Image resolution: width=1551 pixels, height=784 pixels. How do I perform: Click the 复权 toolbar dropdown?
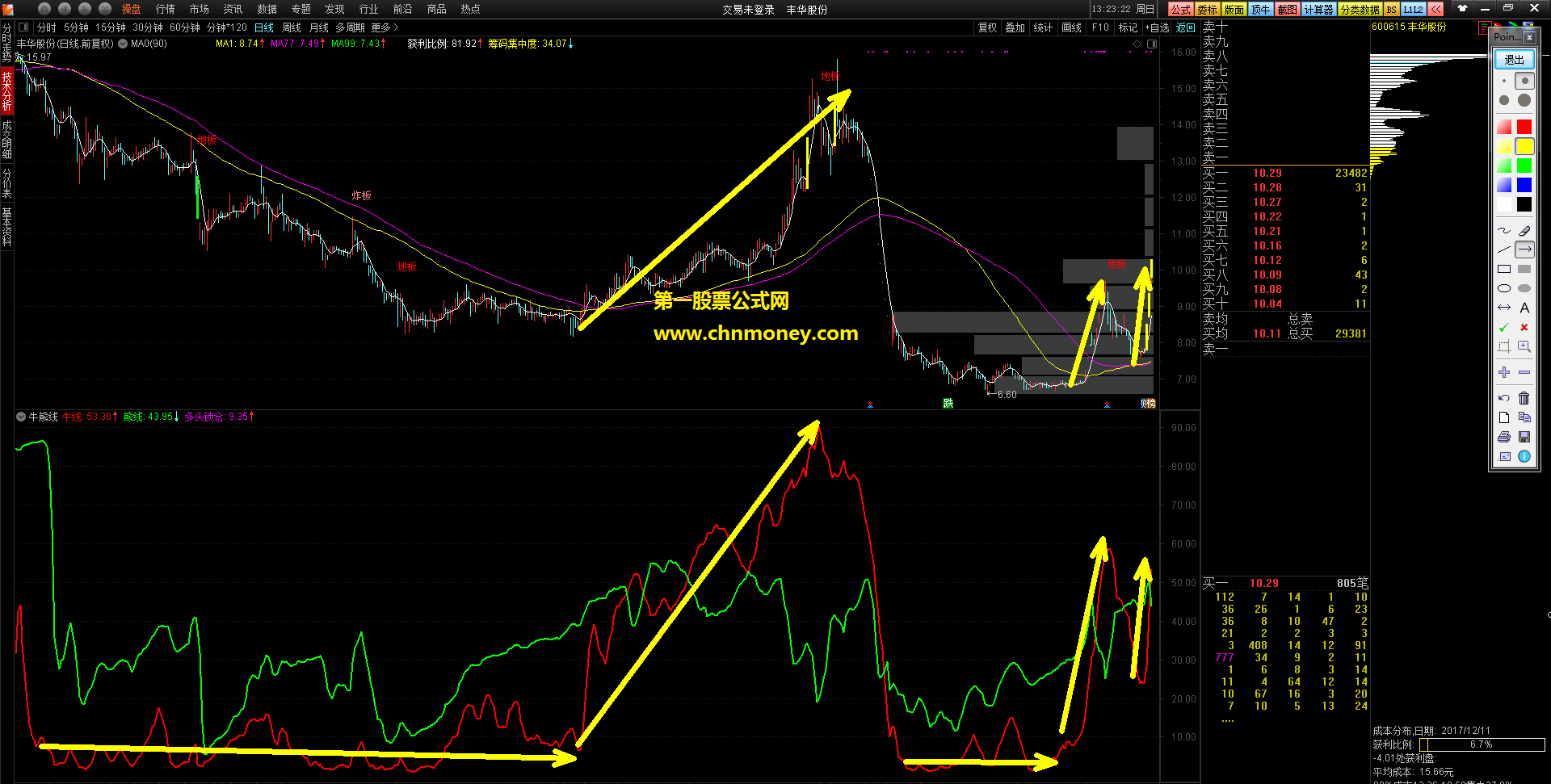[x=987, y=27]
